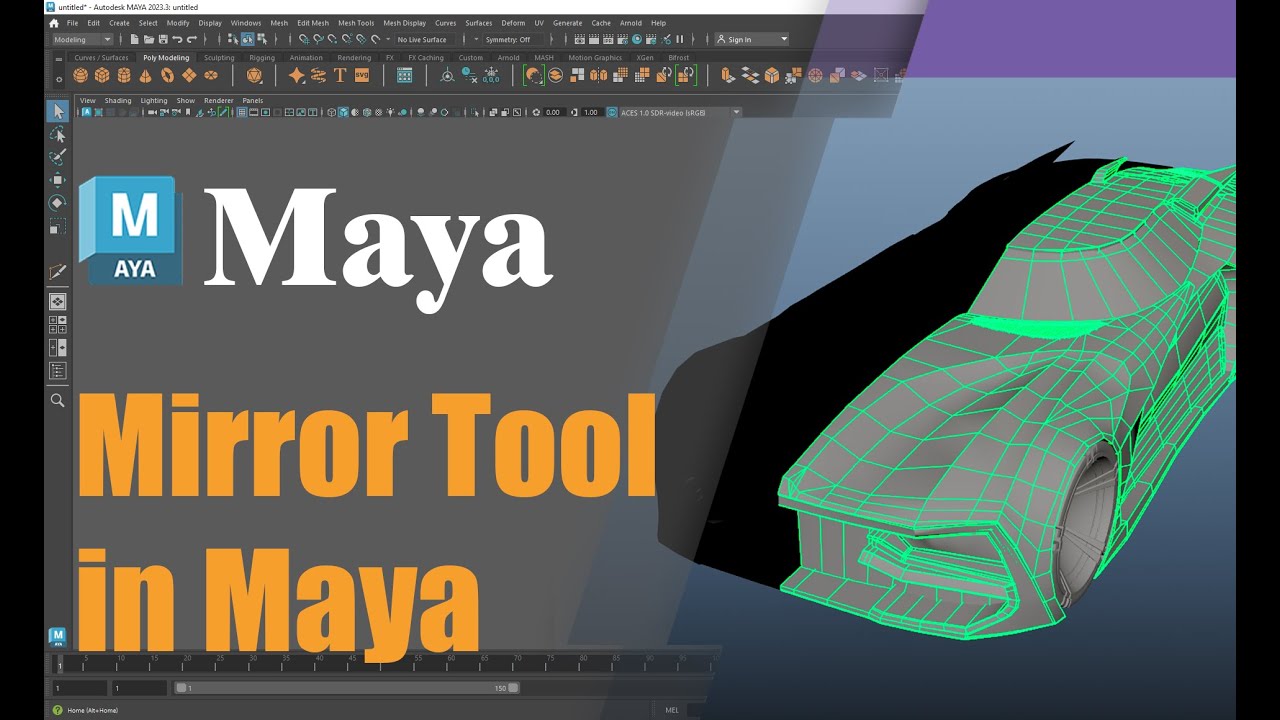Switch to single-pane layout icon

(x=58, y=301)
